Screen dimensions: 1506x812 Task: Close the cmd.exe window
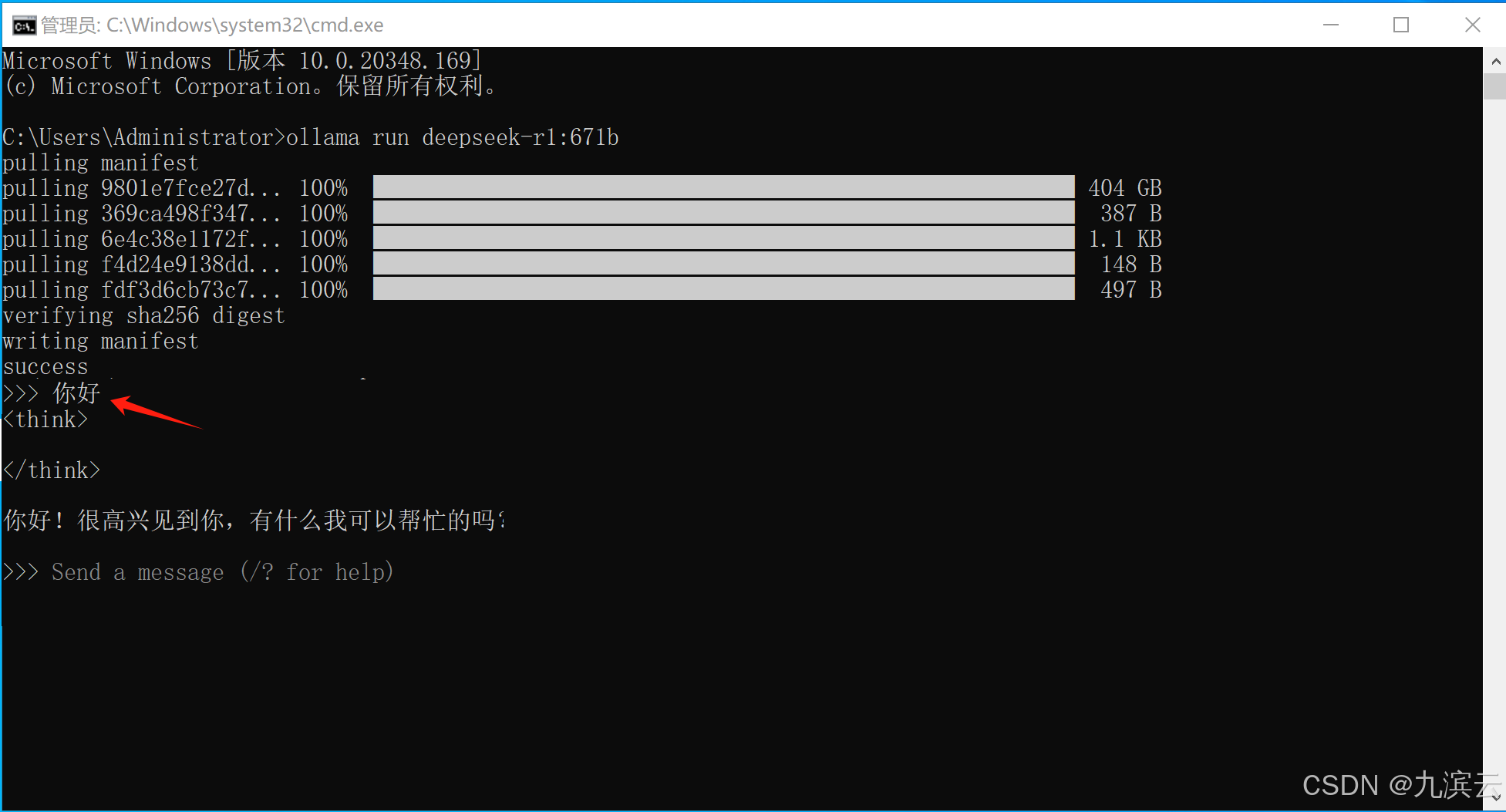coord(1472,25)
